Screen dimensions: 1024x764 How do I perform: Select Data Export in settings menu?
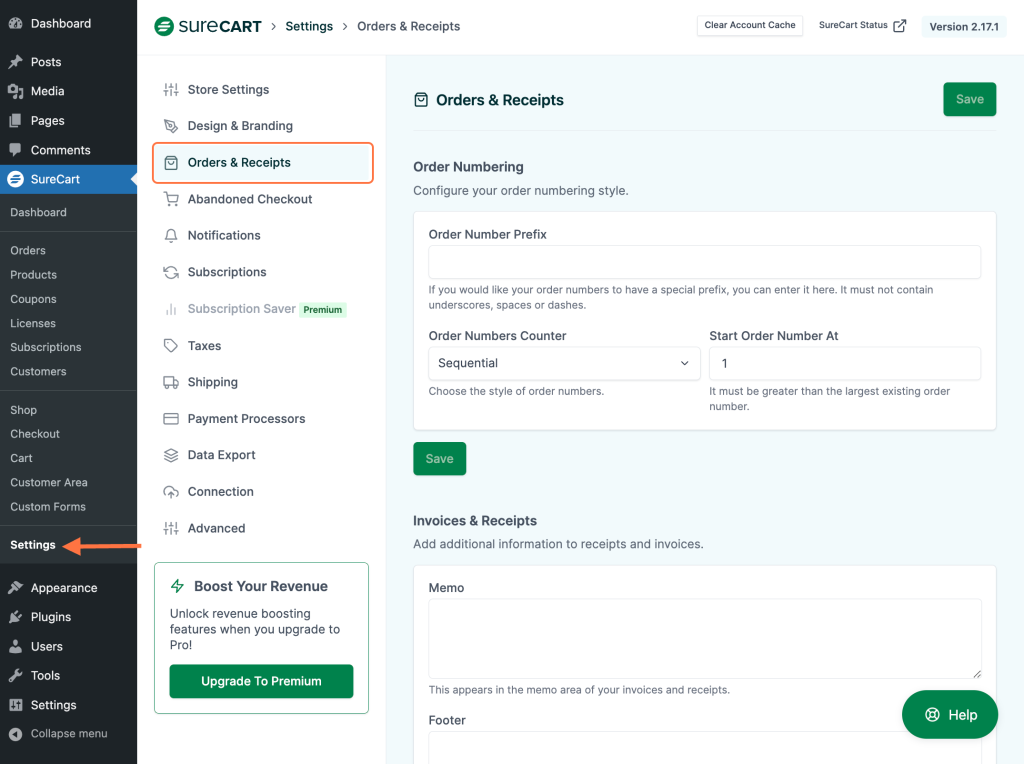click(x=221, y=455)
